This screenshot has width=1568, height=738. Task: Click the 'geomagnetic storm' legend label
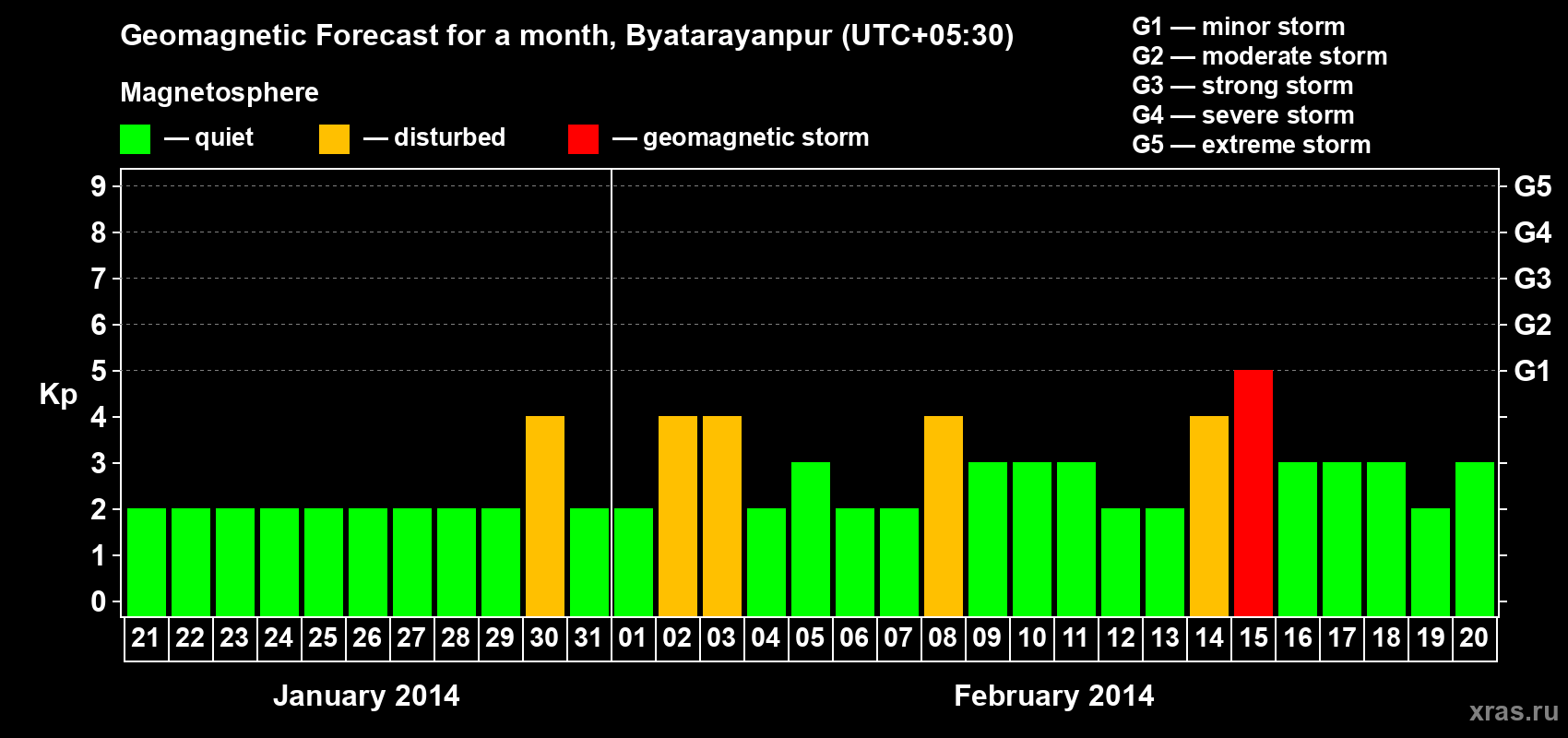[x=756, y=138]
